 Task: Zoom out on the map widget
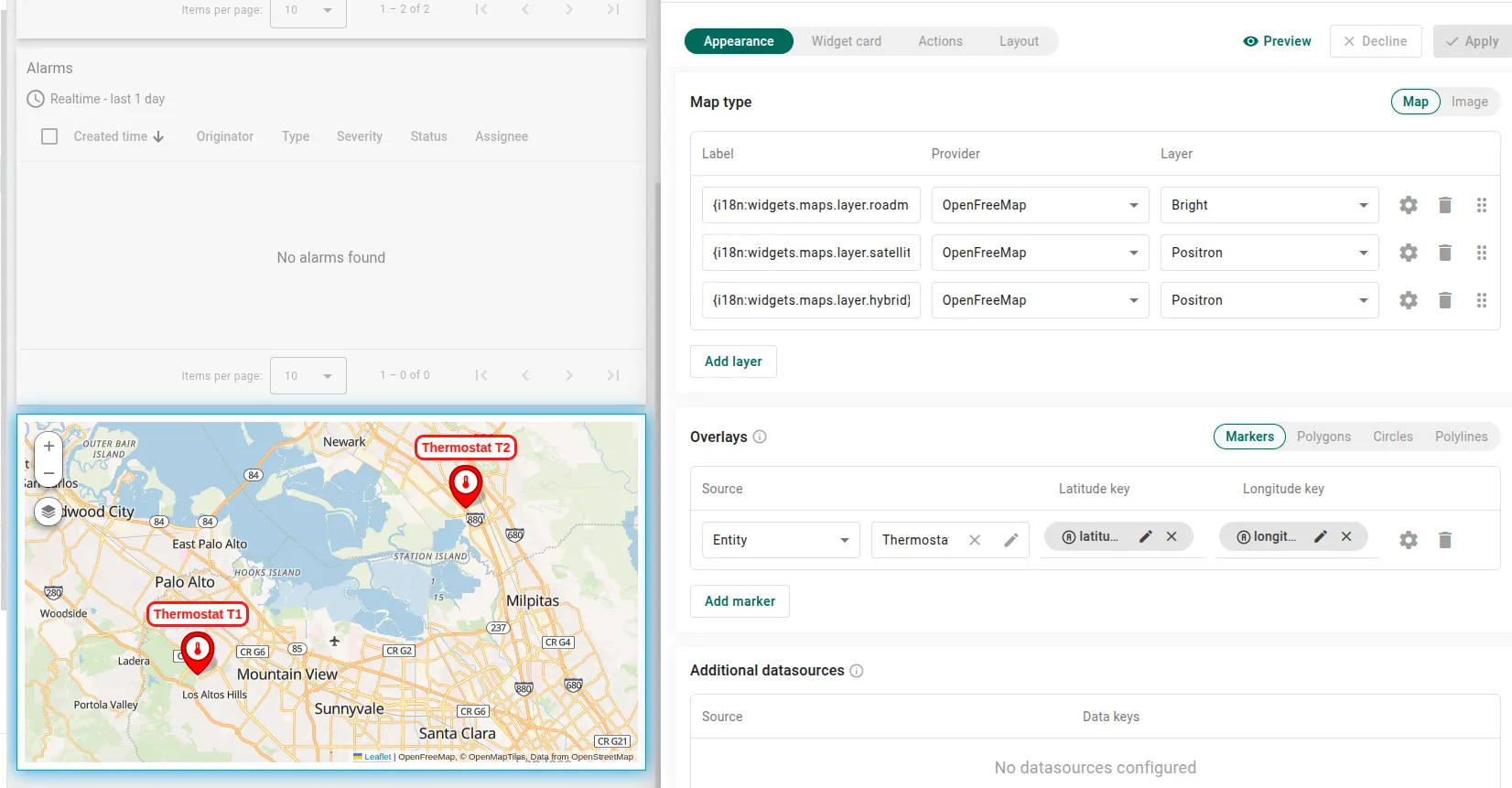click(x=49, y=473)
